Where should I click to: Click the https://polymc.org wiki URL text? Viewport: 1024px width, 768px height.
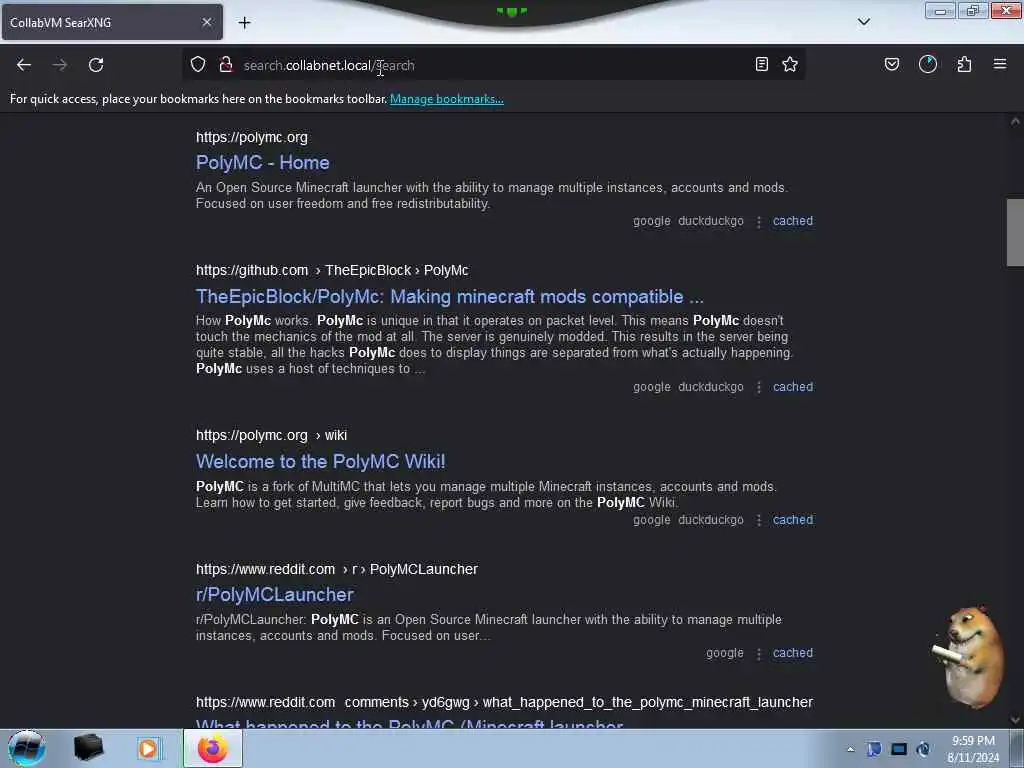tap(271, 435)
